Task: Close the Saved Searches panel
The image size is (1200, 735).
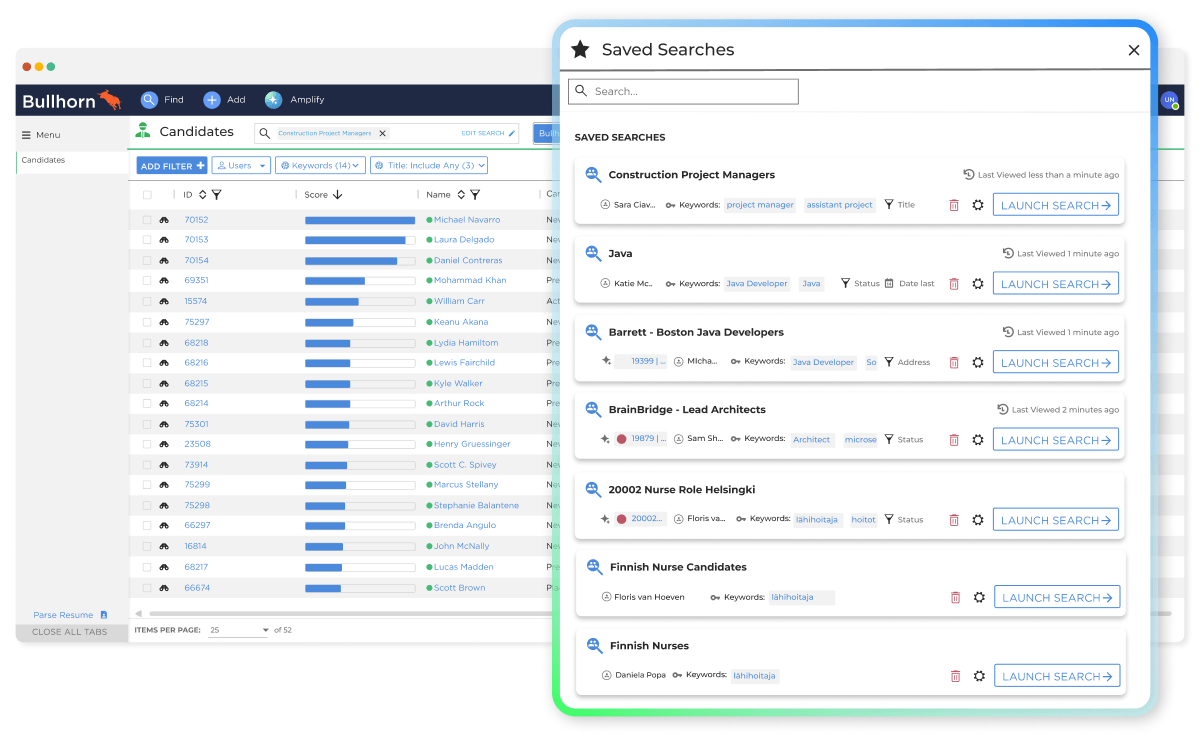Action: point(1133,50)
